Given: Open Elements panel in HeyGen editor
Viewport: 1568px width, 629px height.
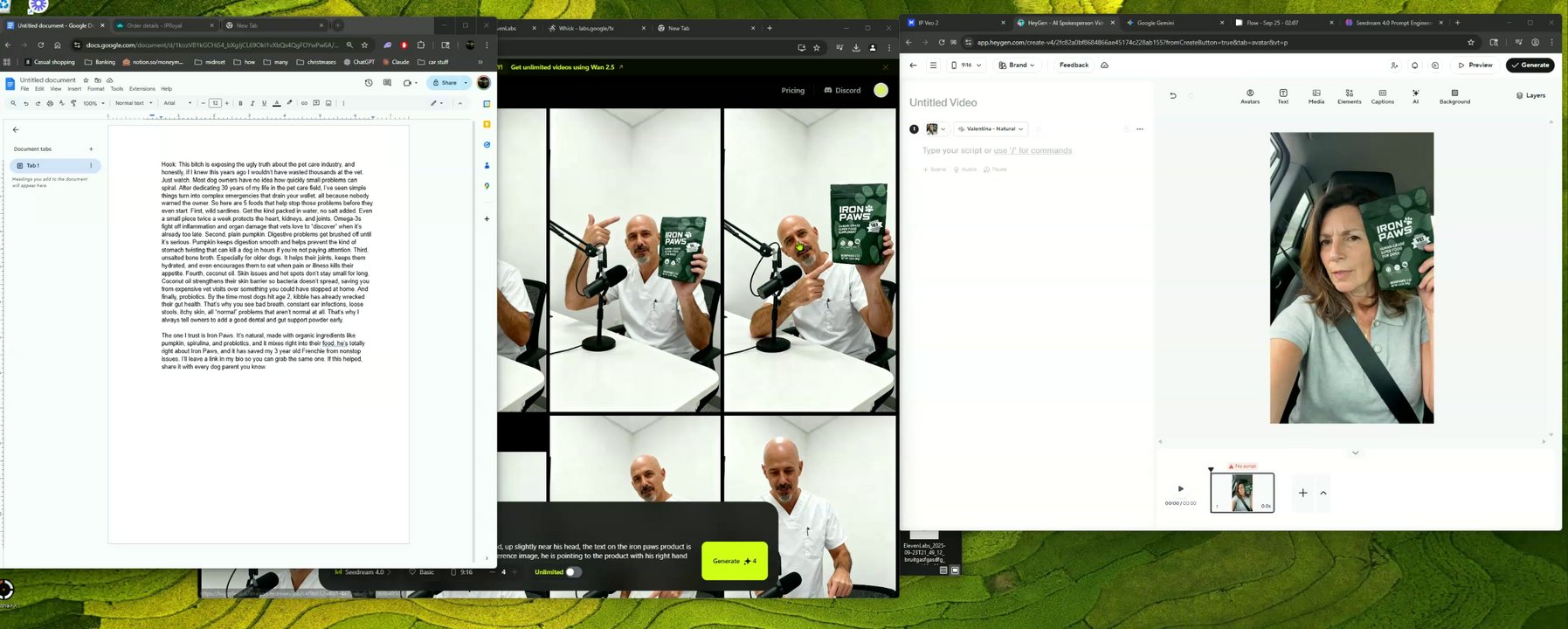Looking at the screenshot, I should pyautogui.click(x=1349, y=96).
